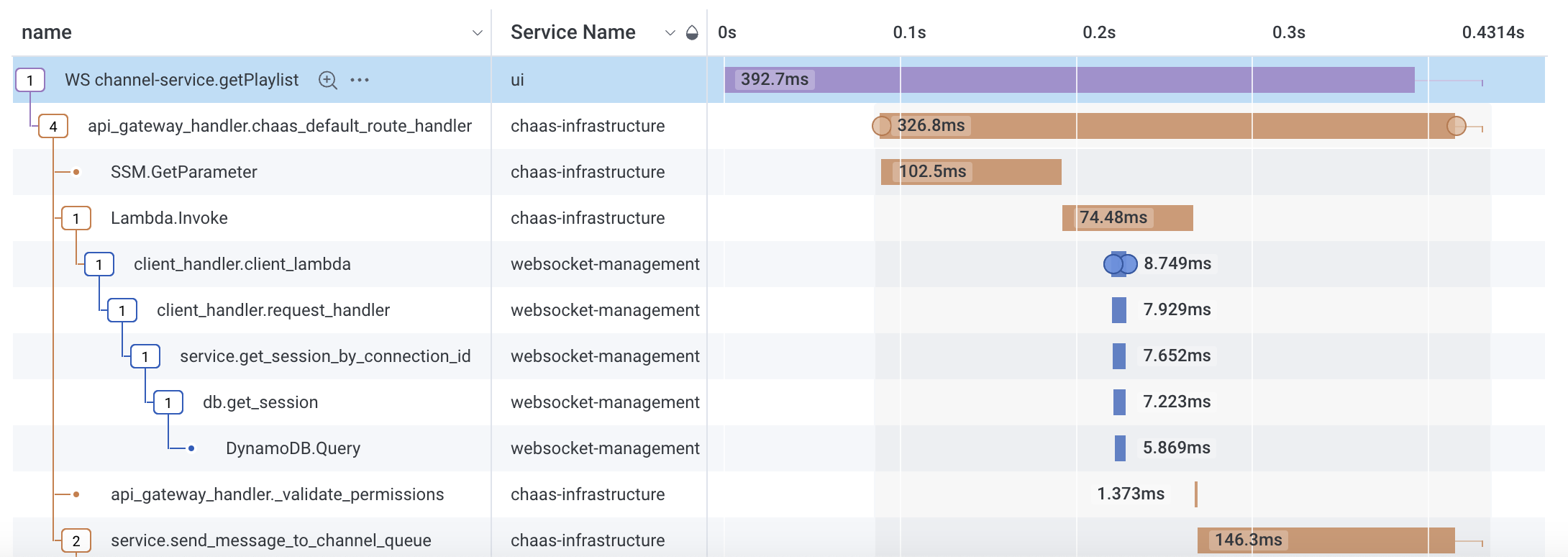Click the blue 7.652ms span bar
Screen dimensions: 1568x557
tap(1119, 356)
